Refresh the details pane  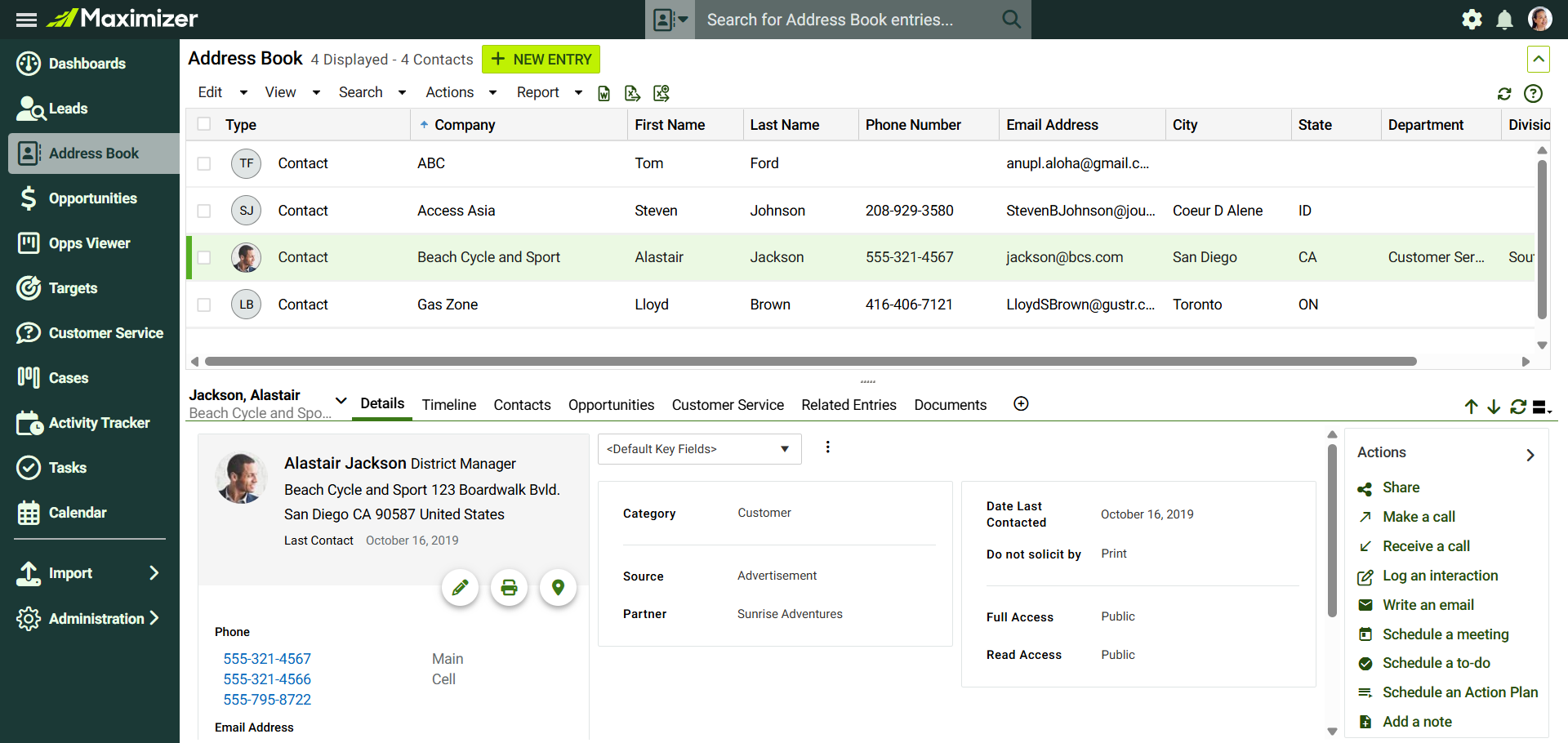tap(1518, 407)
